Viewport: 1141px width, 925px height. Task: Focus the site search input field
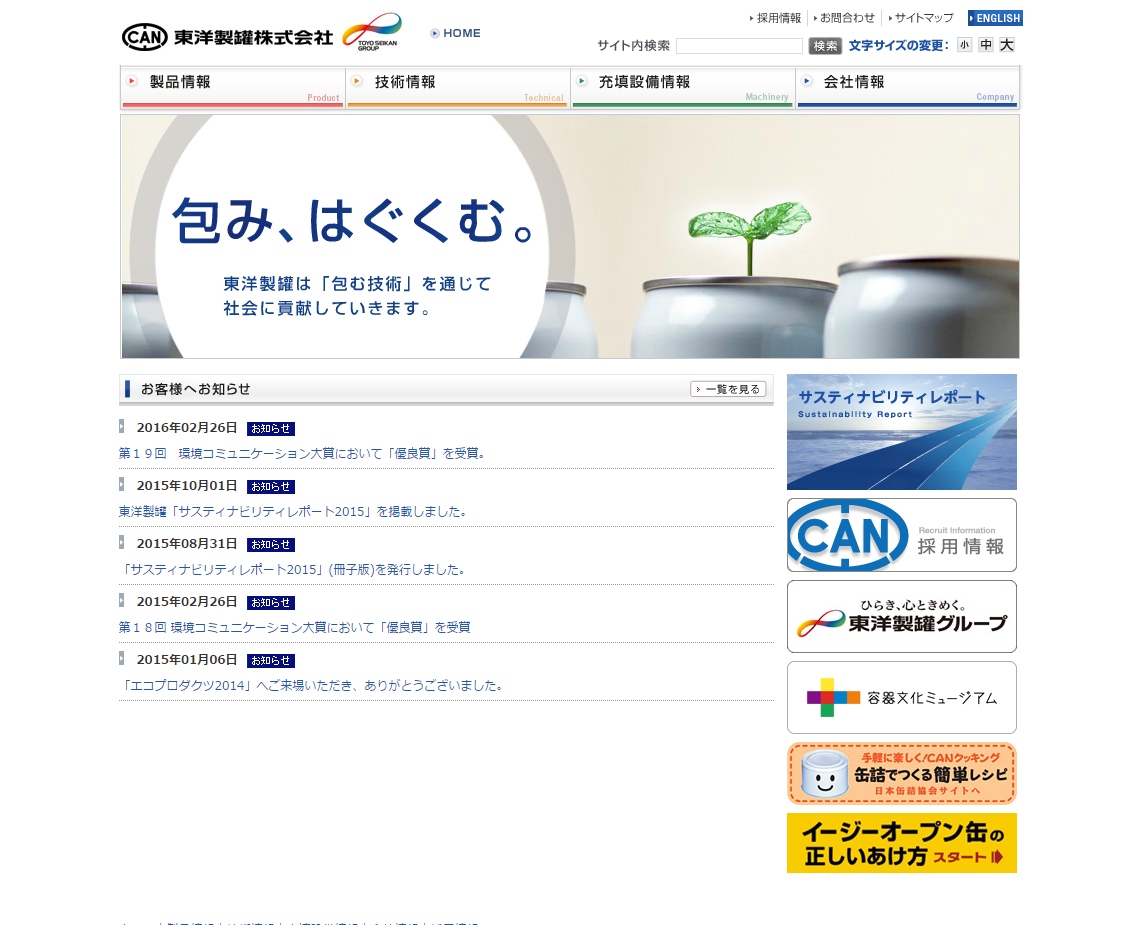point(739,46)
